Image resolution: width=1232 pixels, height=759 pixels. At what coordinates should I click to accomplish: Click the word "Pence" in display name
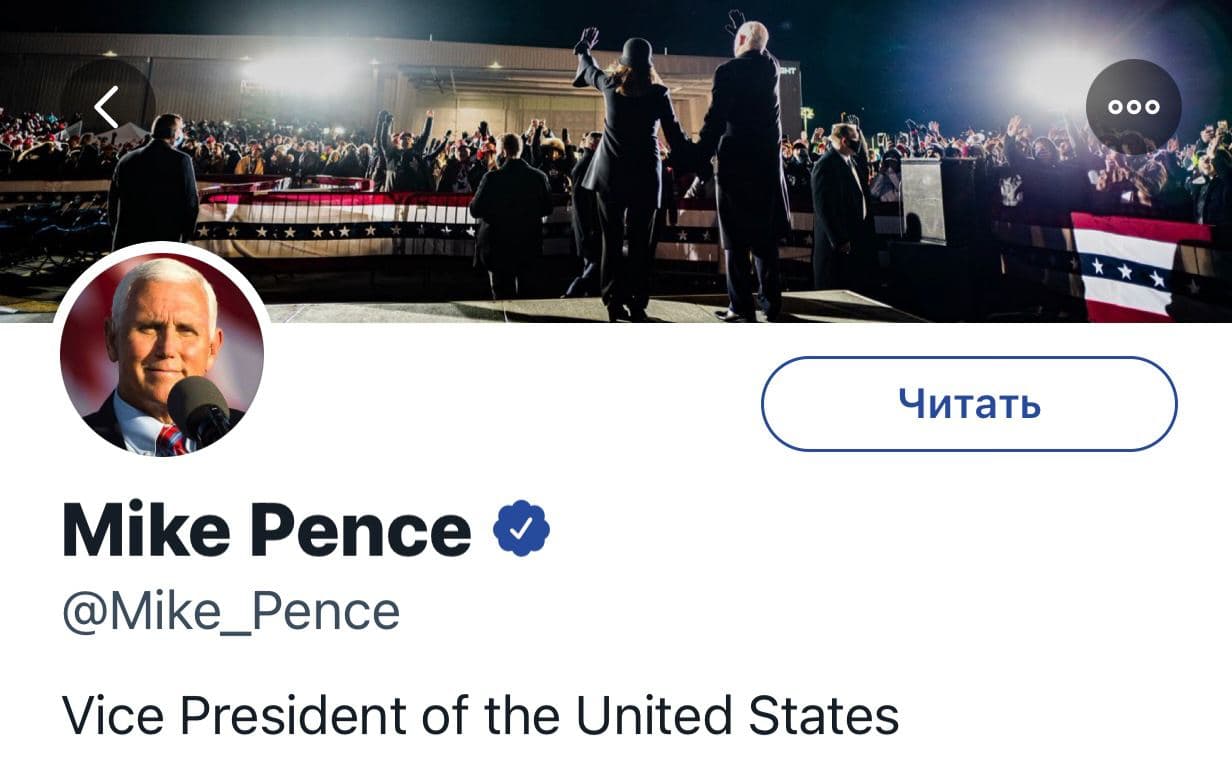pyautogui.click(x=370, y=531)
